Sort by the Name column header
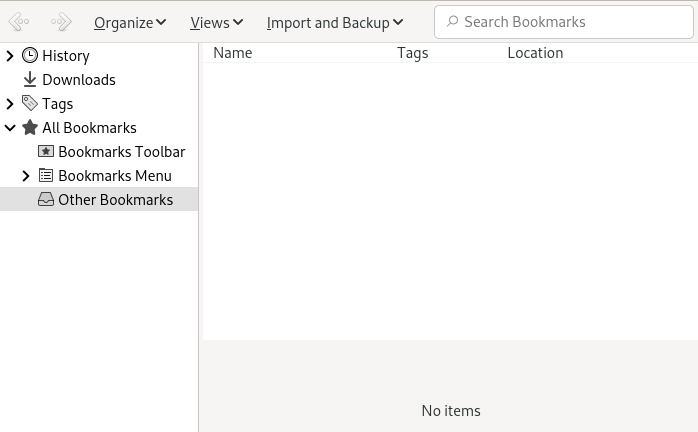Image resolution: width=698 pixels, height=432 pixels. pyautogui.click(x=233, y=53)
